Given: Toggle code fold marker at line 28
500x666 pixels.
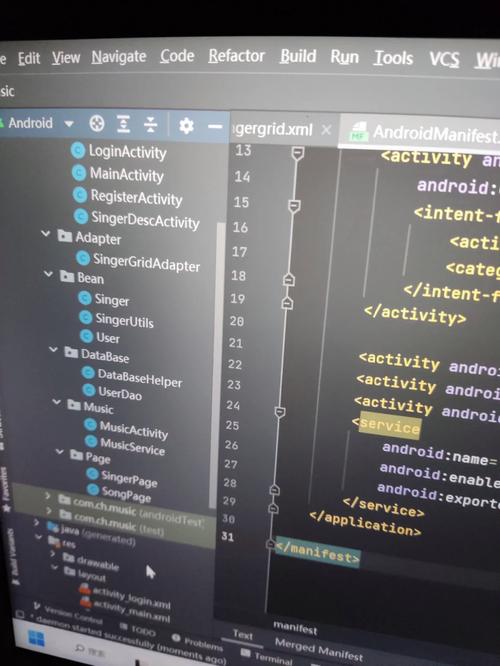Looking at the screenshot, I should point(274,490).
